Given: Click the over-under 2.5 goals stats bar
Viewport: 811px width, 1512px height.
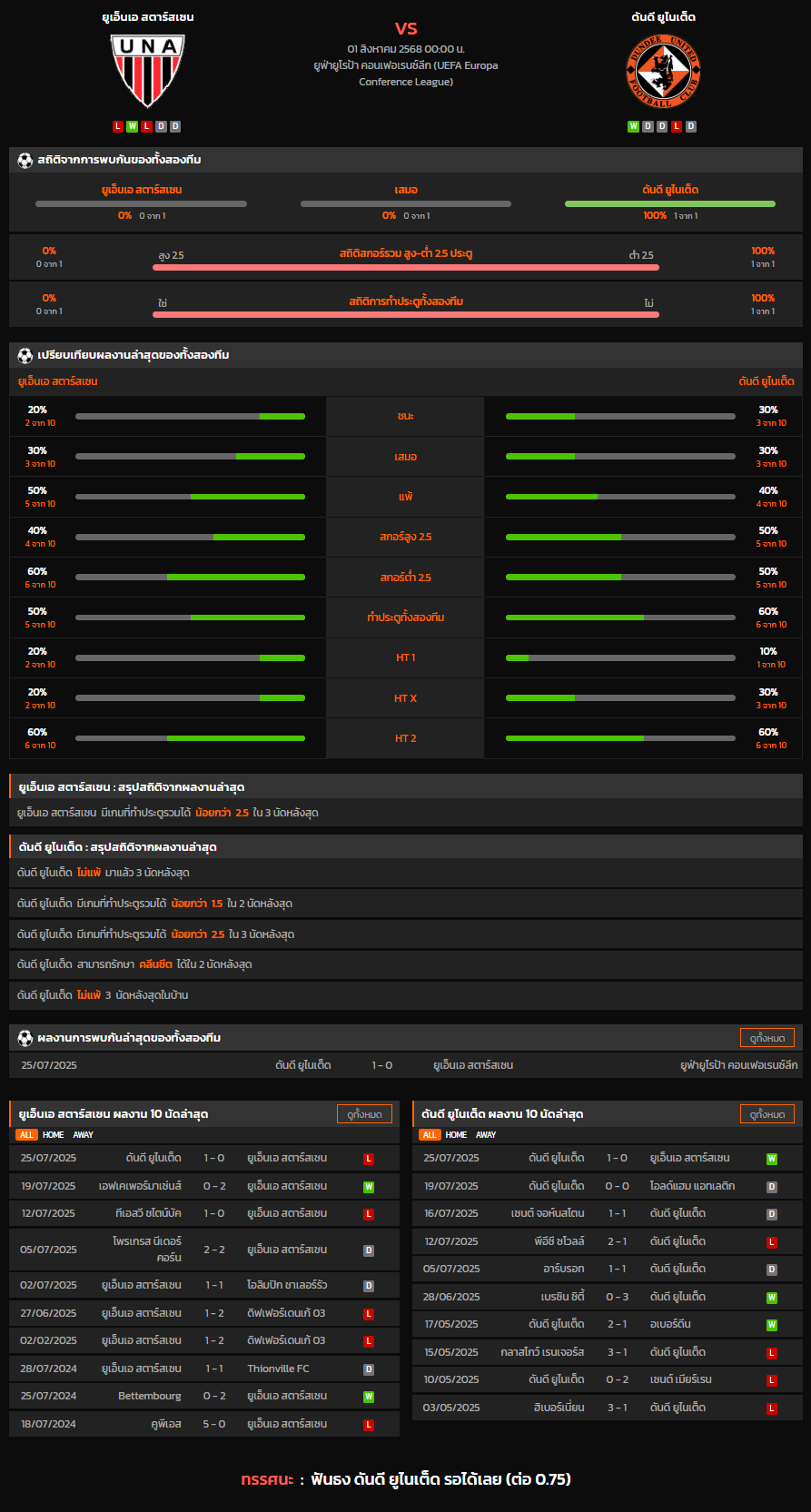Looking at the screenshot, I should [406, 268].
